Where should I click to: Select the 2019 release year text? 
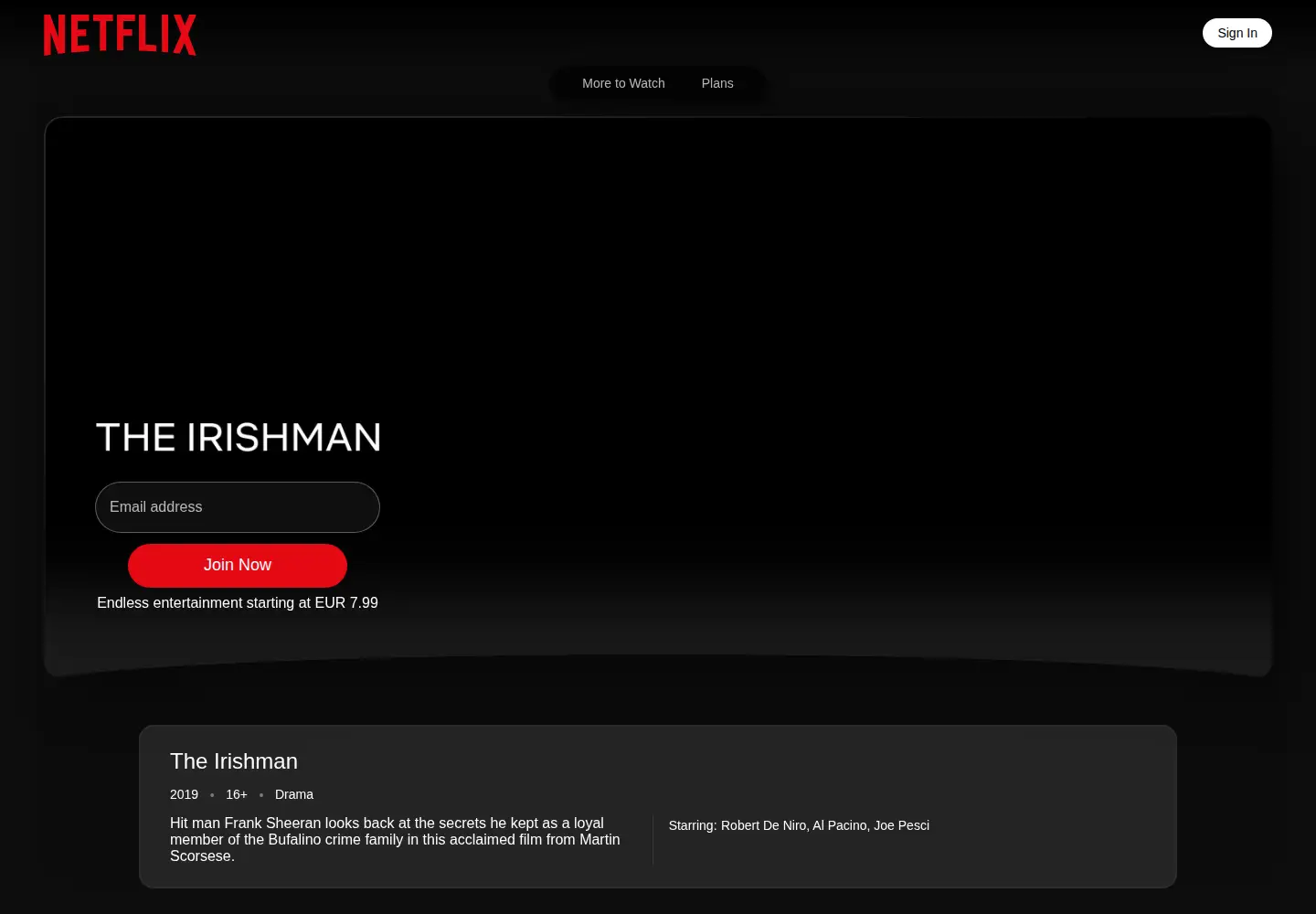(x=184, y=794)
